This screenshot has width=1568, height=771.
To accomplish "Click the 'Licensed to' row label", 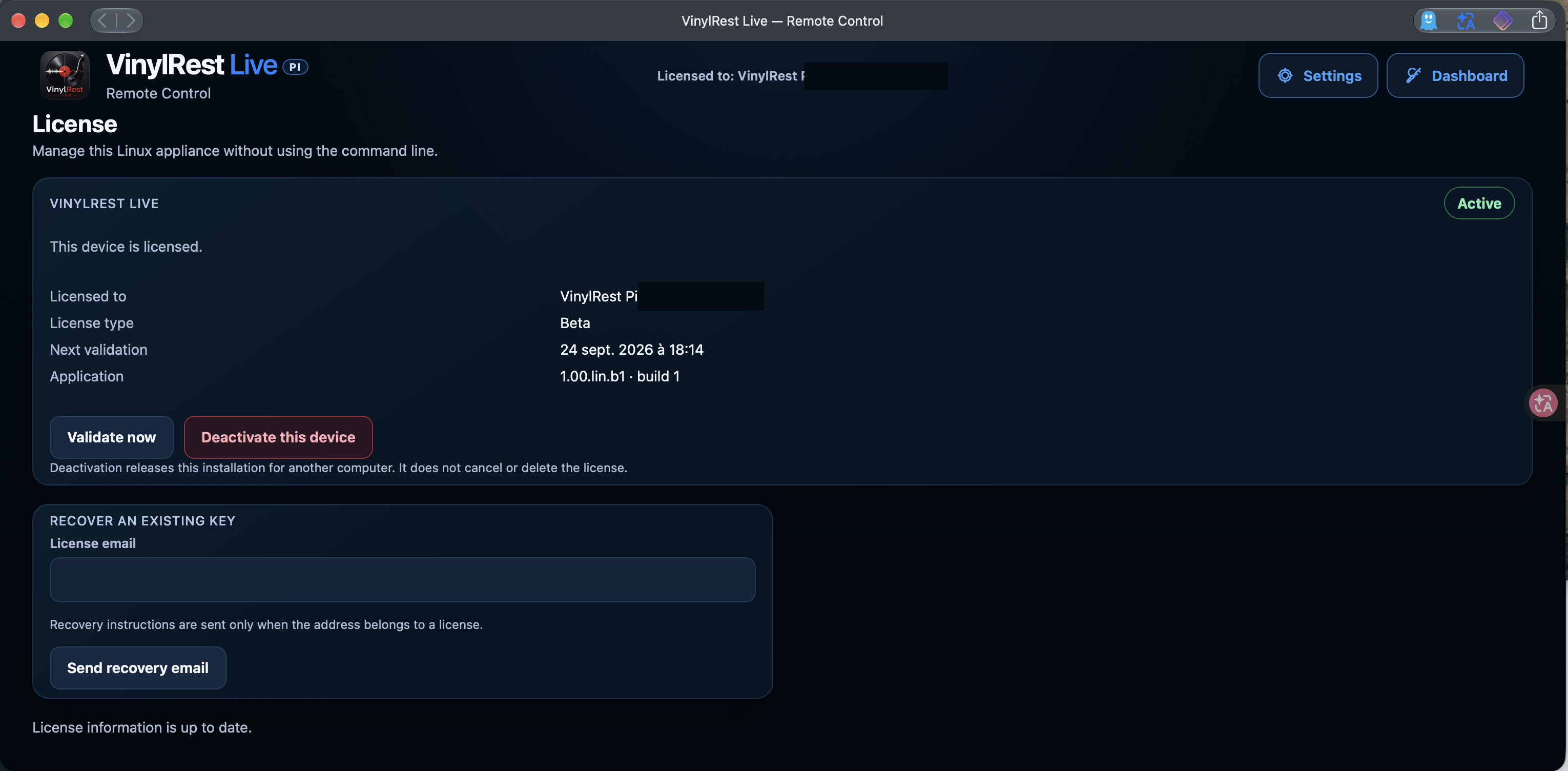I will (88, 297).
